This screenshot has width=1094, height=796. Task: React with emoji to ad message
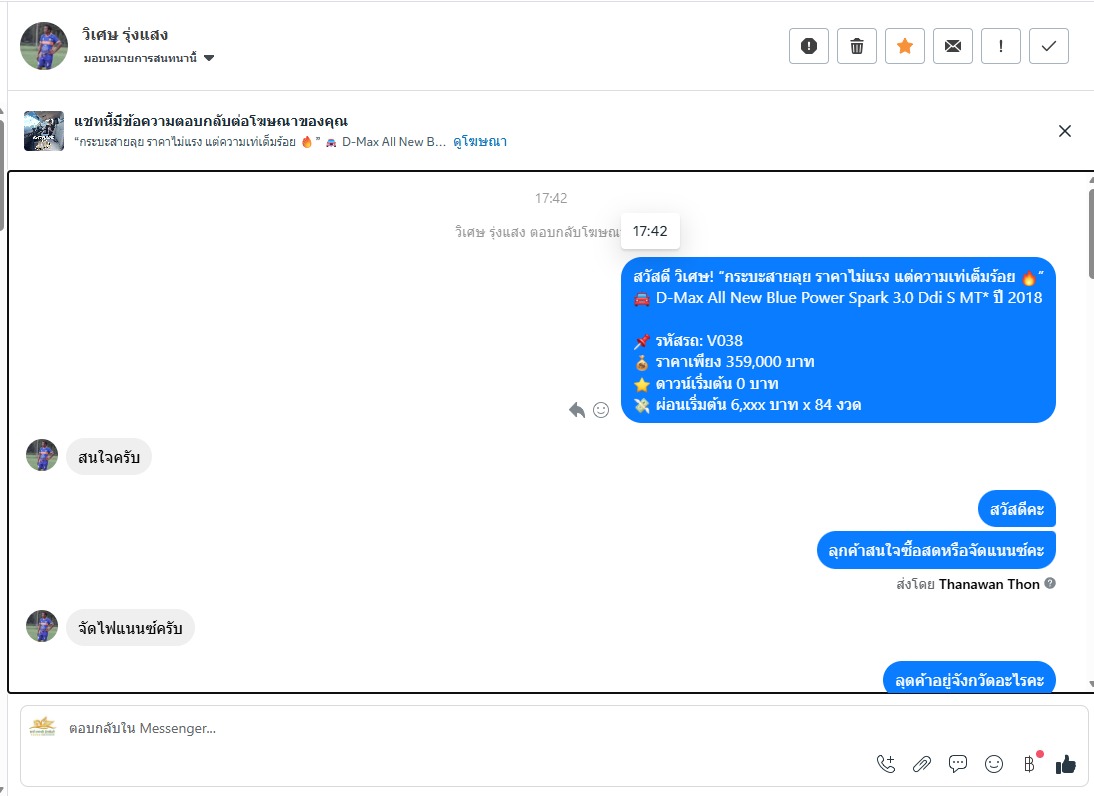click(601, 410)
